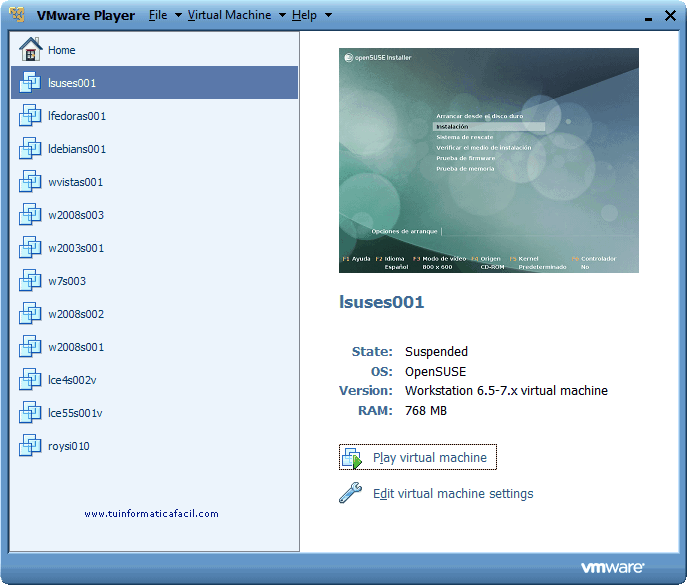This screenshot has width=687, height=585.
Task: Click Play virtual machine
Action: (x=418, y=457)
